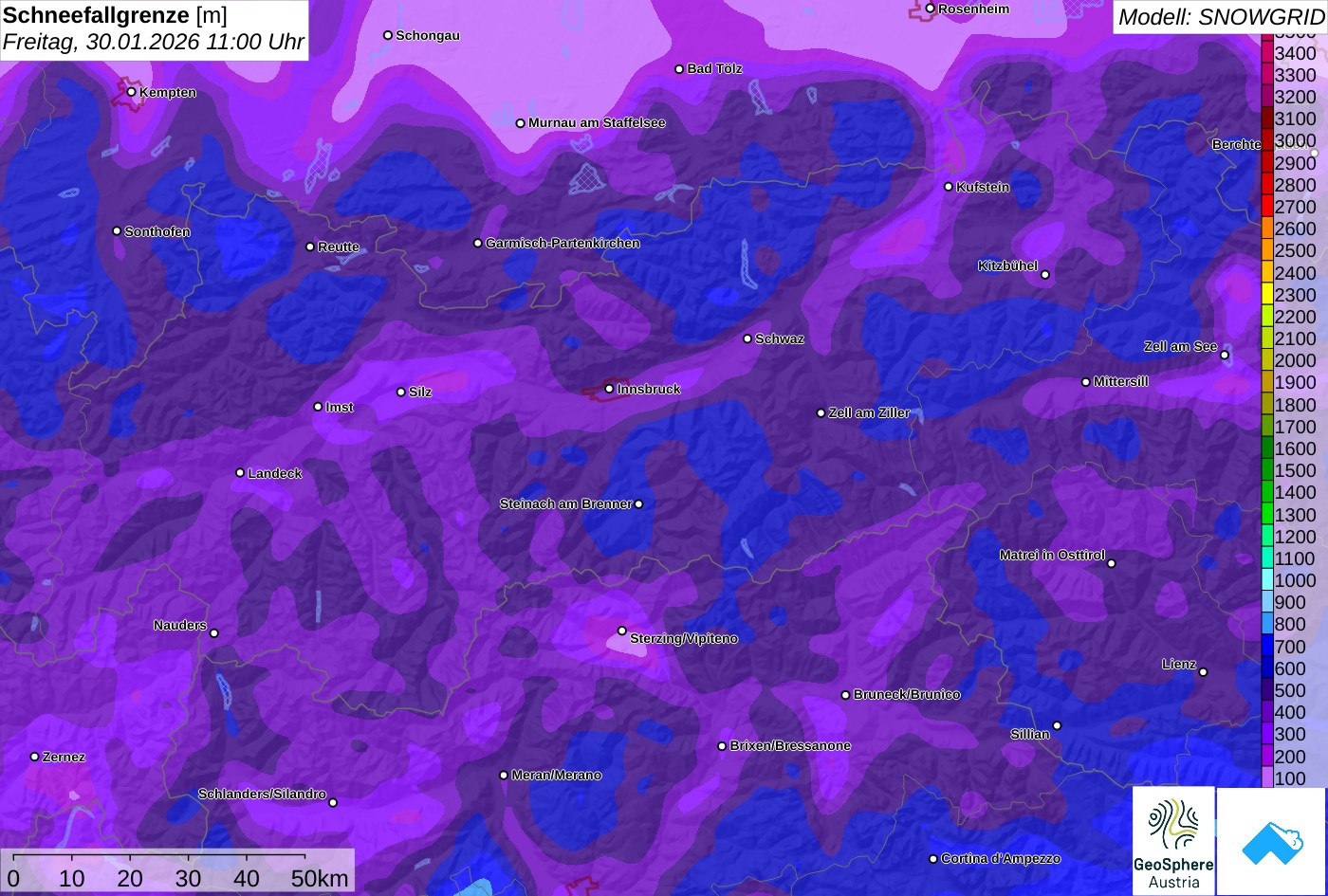
Task: Click the Sillian town label
Action: pos(1030,735)
